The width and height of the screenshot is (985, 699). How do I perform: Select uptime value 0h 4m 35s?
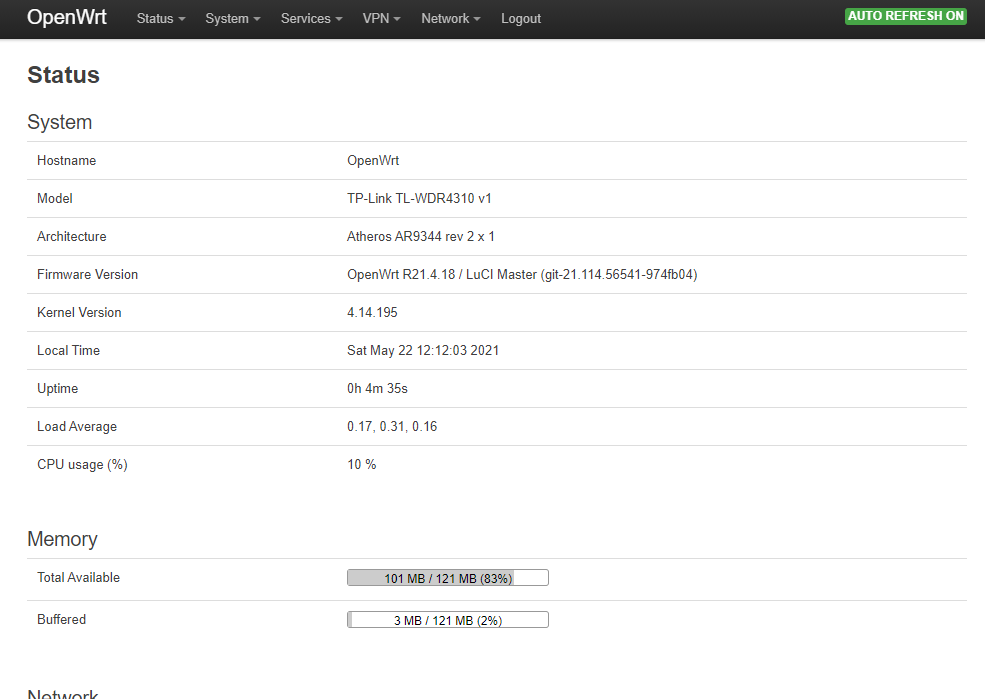pyautogui.click(x=378, y=389)
